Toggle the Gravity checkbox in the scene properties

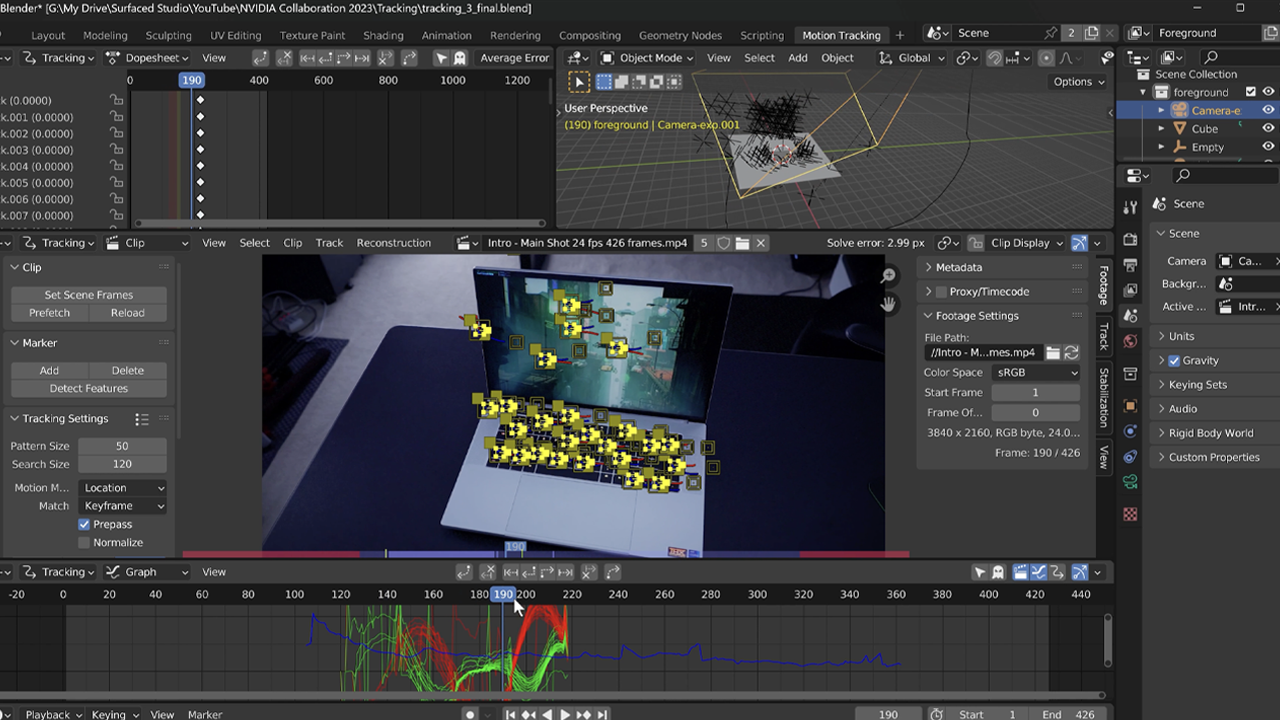coord(1174,361)
